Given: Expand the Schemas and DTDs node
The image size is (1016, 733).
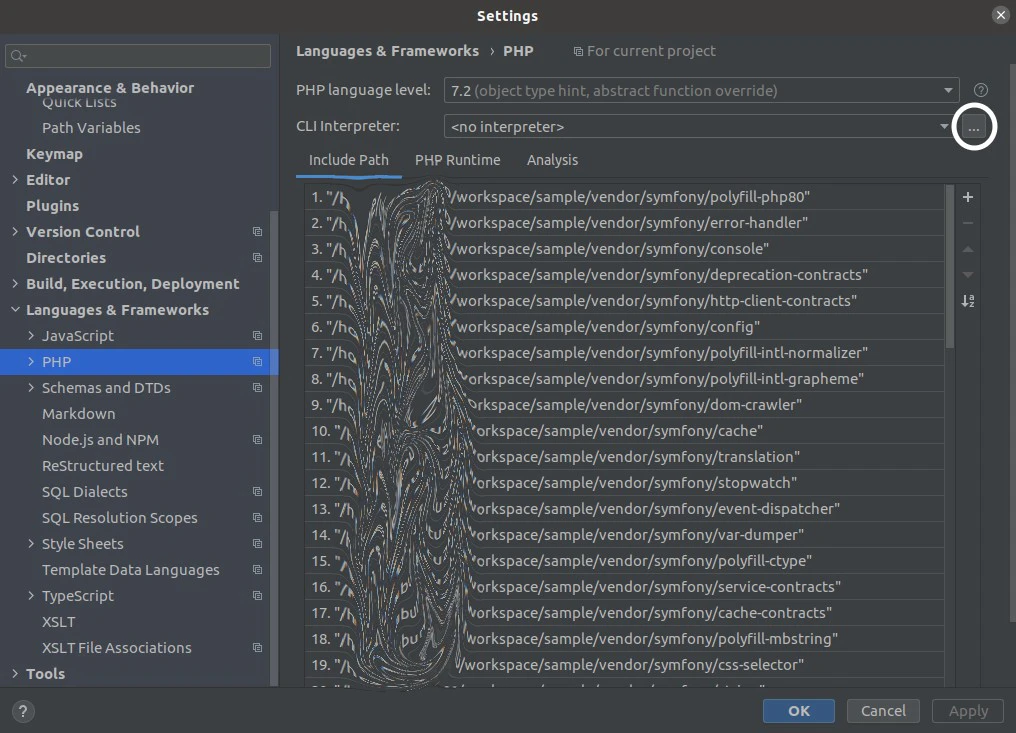Looking at the screenshot, I should [30, 388].
